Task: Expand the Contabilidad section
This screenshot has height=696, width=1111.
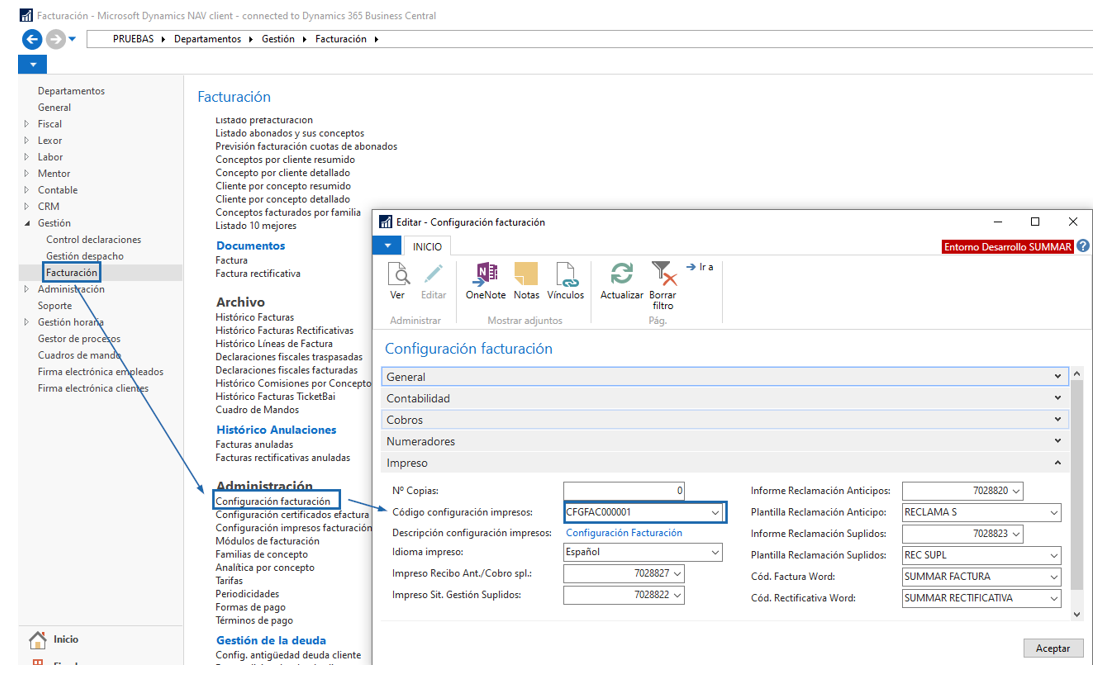Action: pyautogui.click(x=1058, y=398)
